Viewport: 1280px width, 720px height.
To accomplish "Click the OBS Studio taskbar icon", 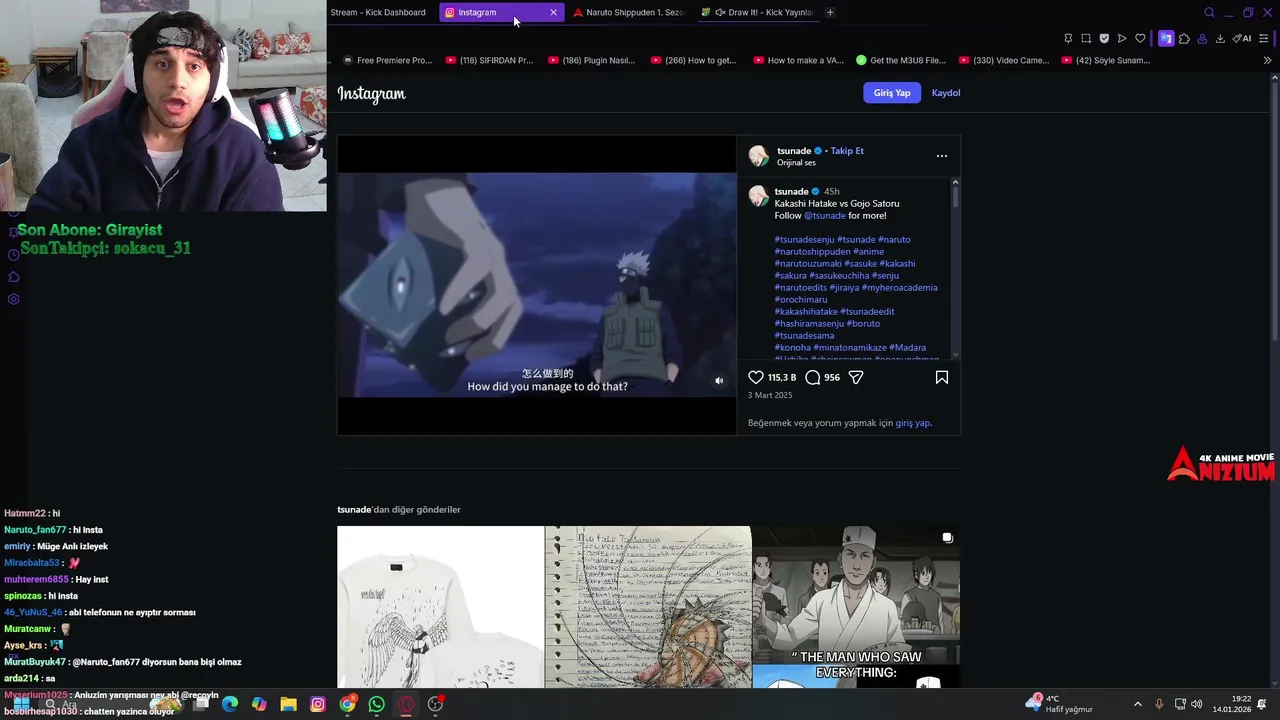I will tap(435, 704).
